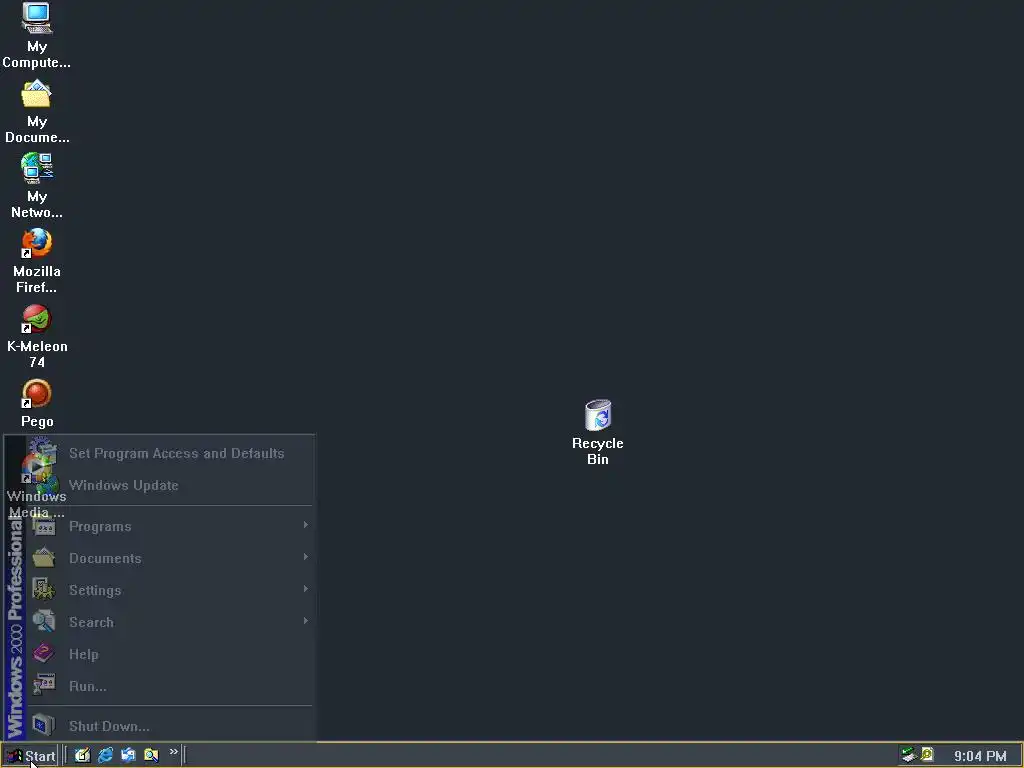The width and height of the screenshot is (1024, 768).
Task: Expand the Documents submenu arrow
Action: (x=305, y=557)
